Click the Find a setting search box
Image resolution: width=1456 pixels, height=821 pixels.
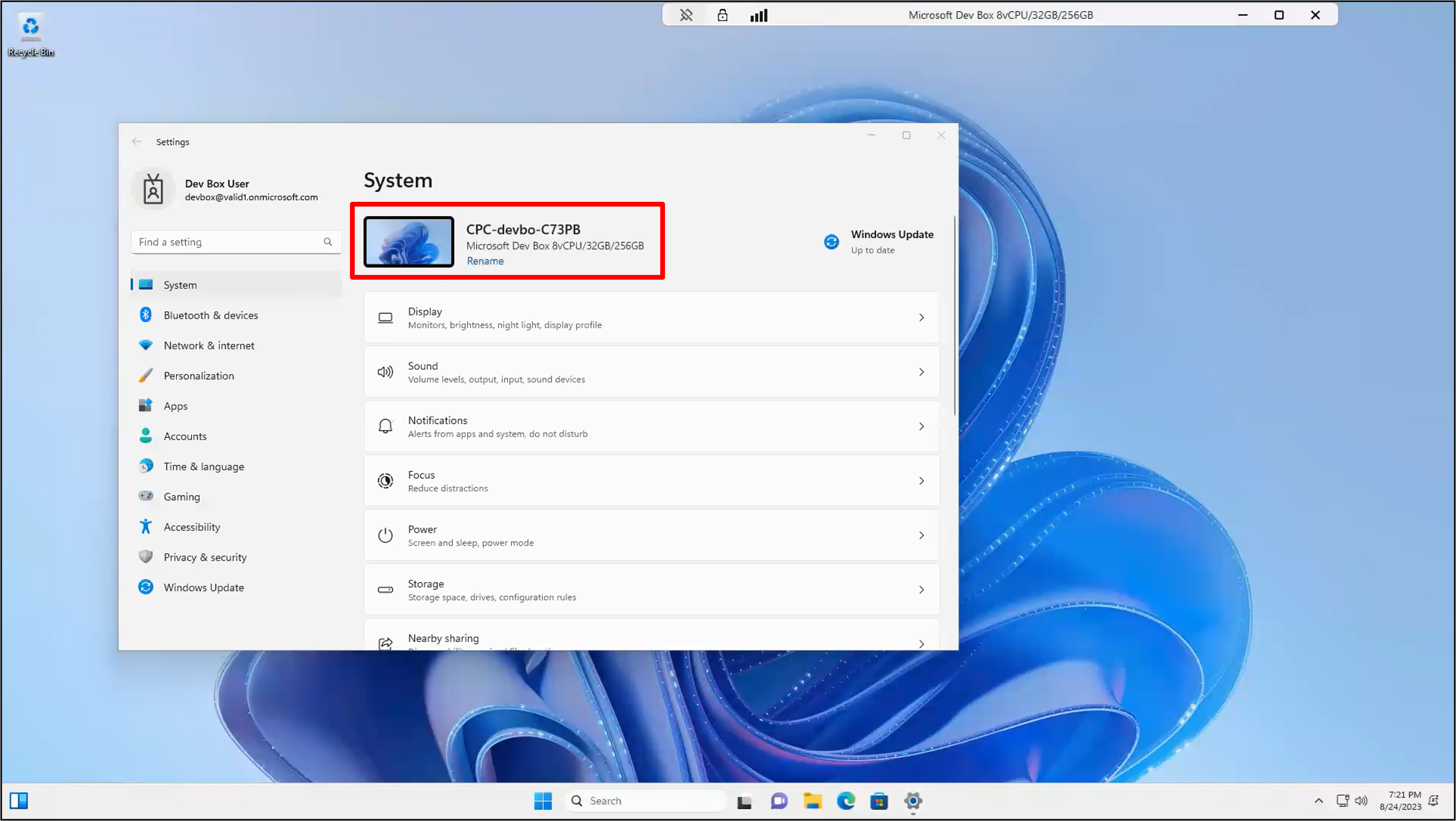tap(236, 242)
